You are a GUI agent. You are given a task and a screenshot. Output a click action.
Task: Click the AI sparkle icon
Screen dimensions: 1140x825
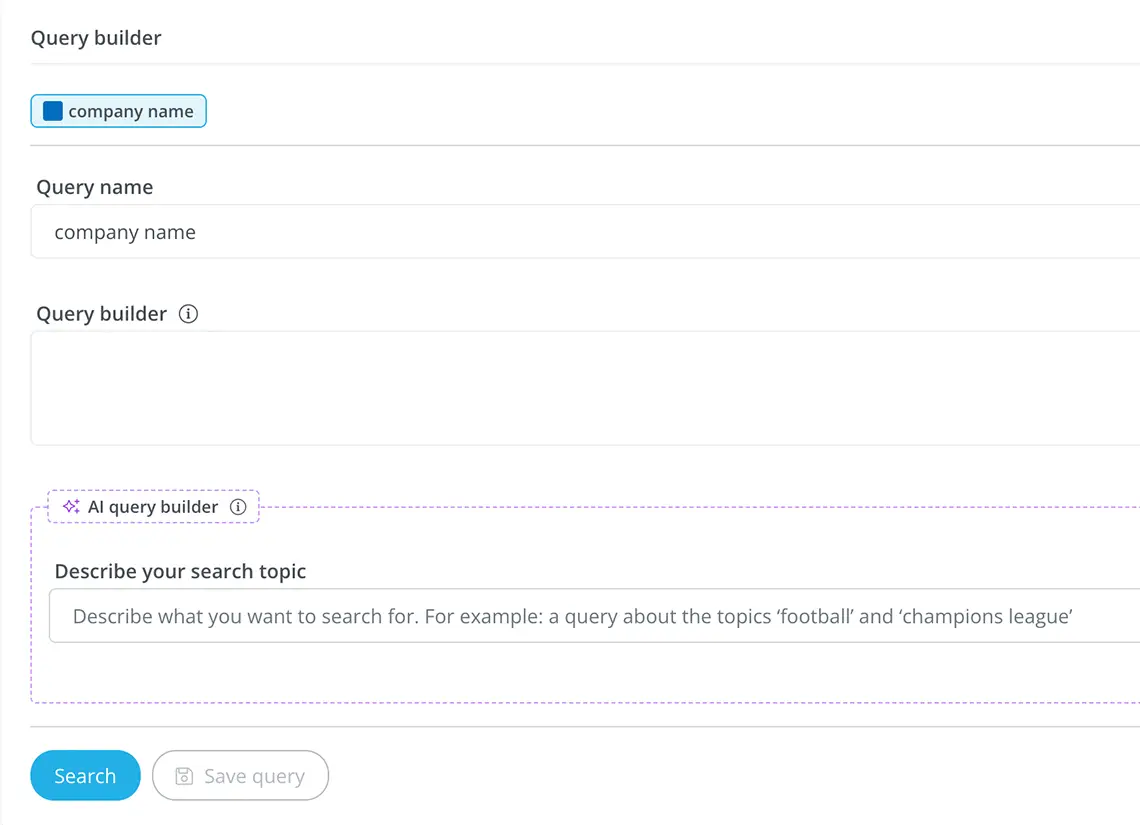(x=71, y=507)
